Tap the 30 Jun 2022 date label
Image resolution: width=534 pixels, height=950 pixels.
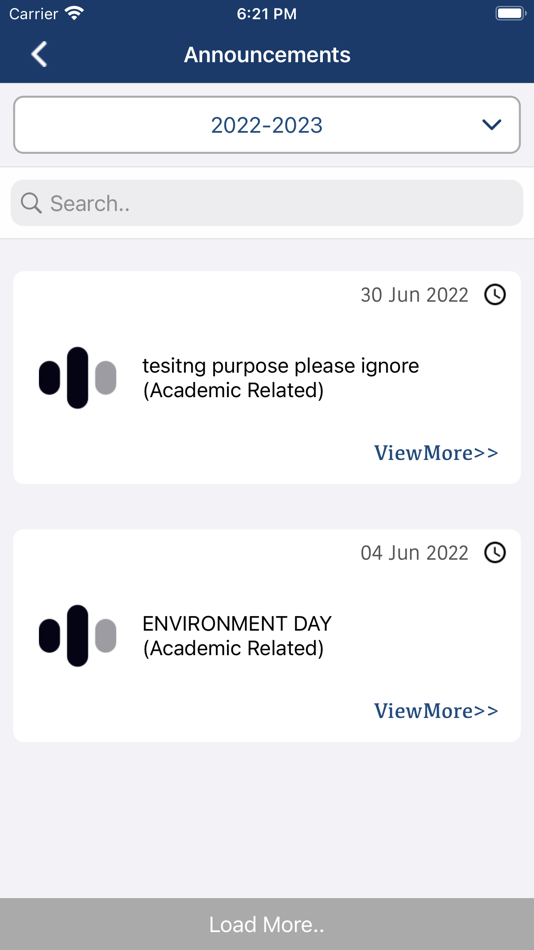(415, 295)
